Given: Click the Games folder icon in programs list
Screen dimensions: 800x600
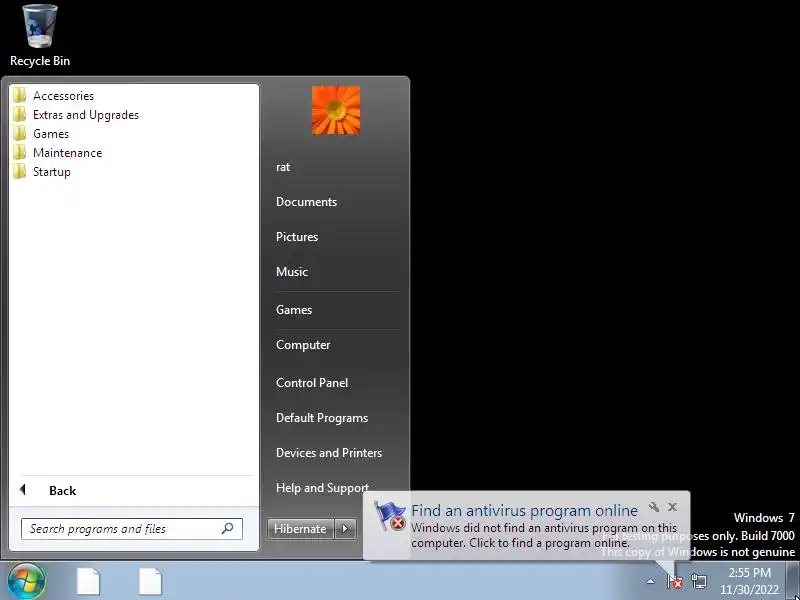Looking at the screenshot, I should pyautogui.click(x=19, y=134).
